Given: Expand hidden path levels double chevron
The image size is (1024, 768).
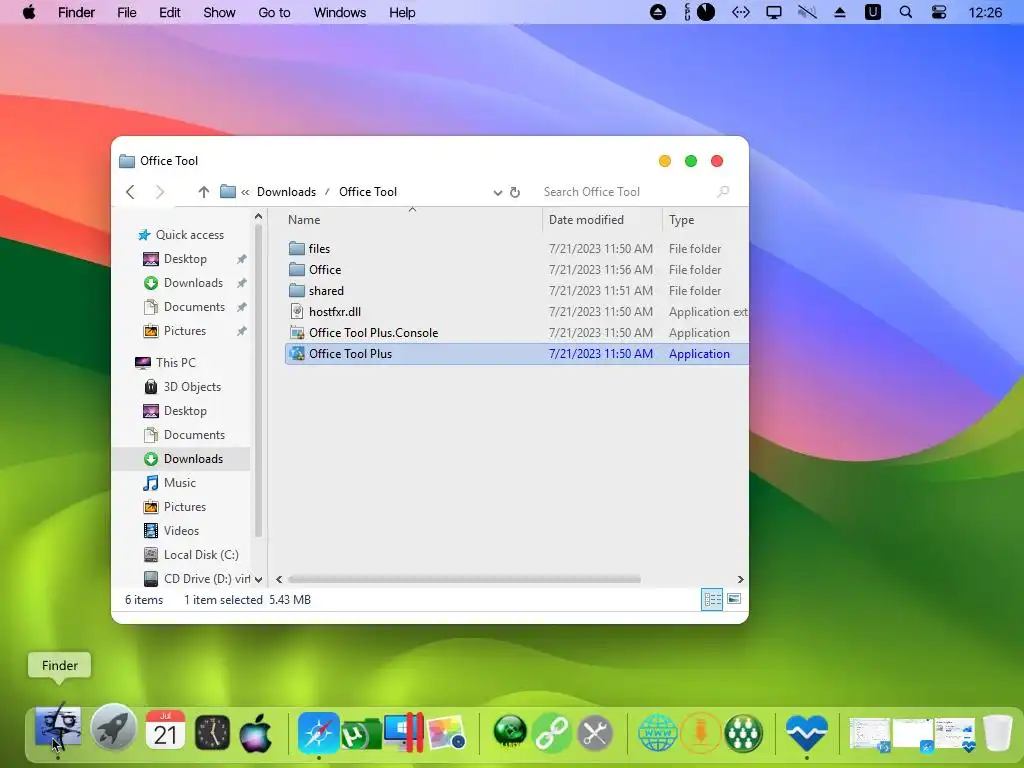Looking at the screenshot, I should 246,192.
